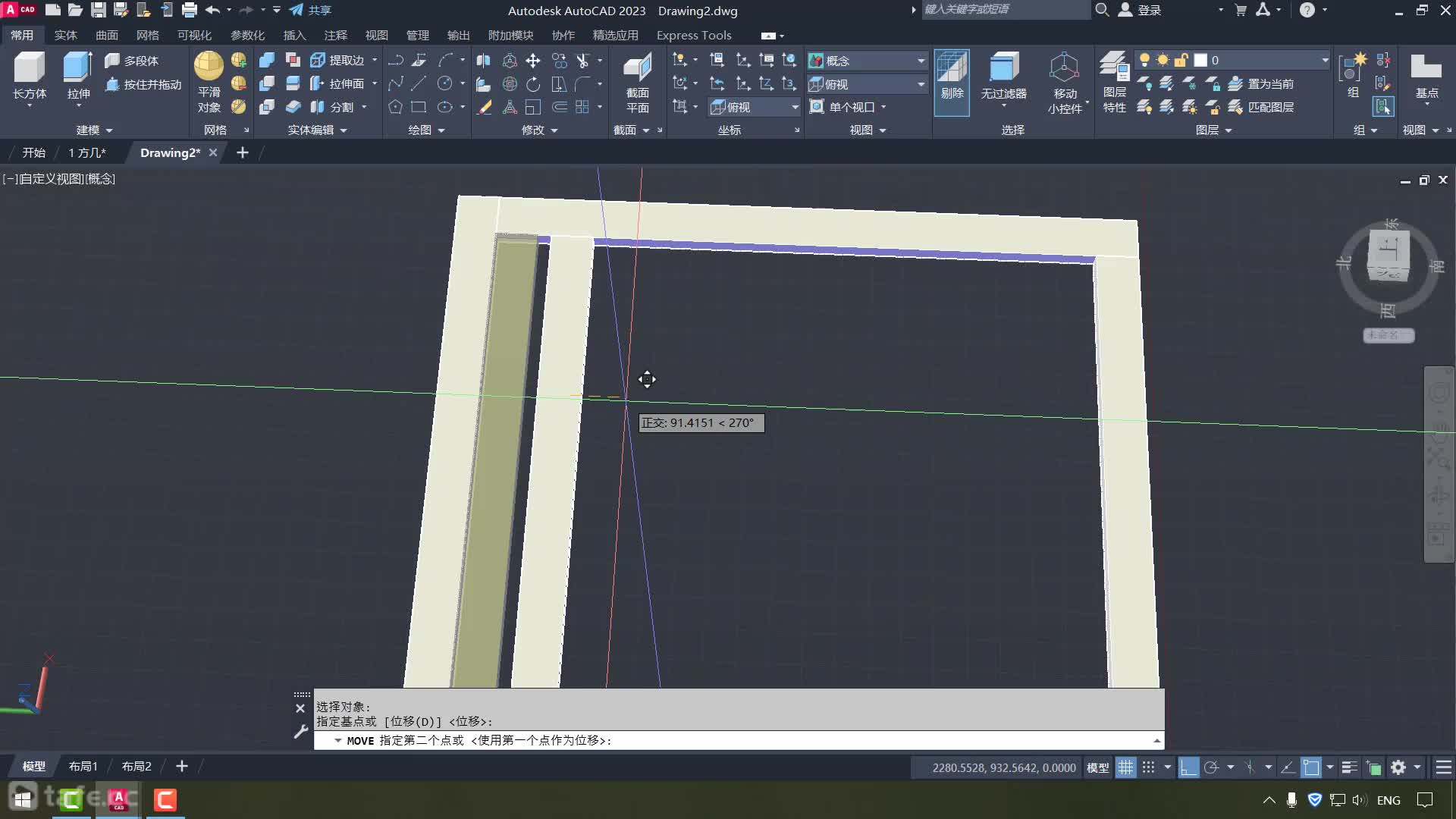This screenshot has height=819, width=1456.
Task: Expand the 建模 panel
Action: 94,130
